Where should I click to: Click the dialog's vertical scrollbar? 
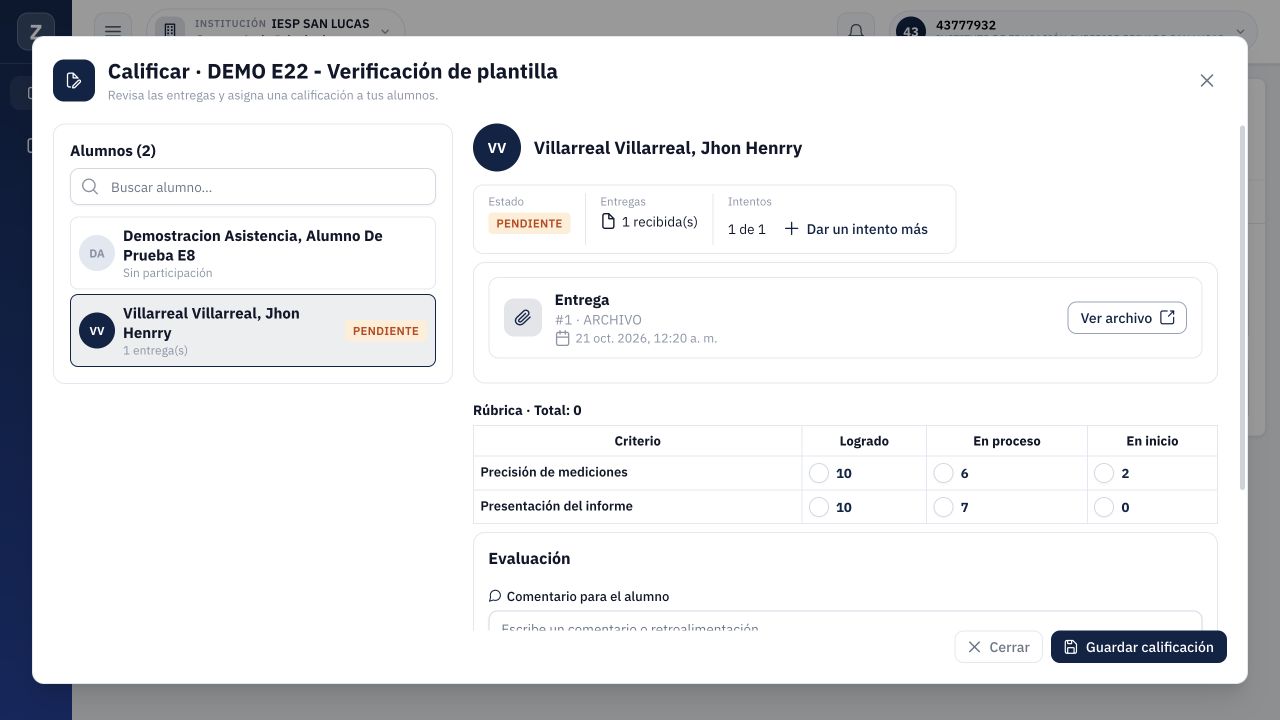pos(1243,308)
